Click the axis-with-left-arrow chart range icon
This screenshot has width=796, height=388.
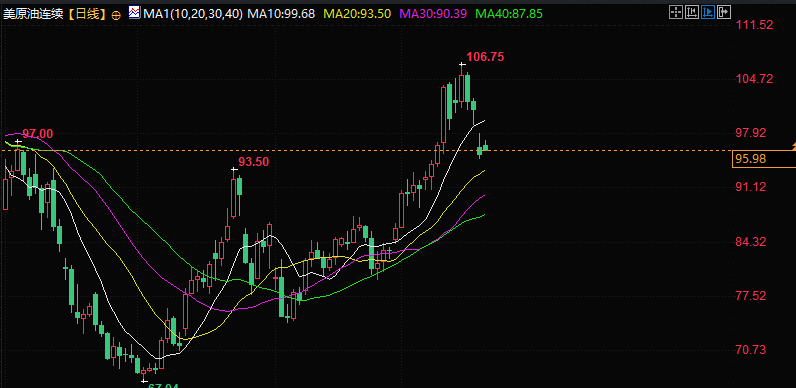point(691,12)
